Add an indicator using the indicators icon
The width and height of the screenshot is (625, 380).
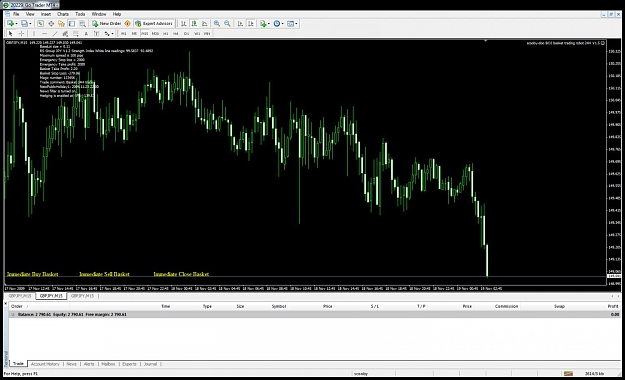coord(263,24)
